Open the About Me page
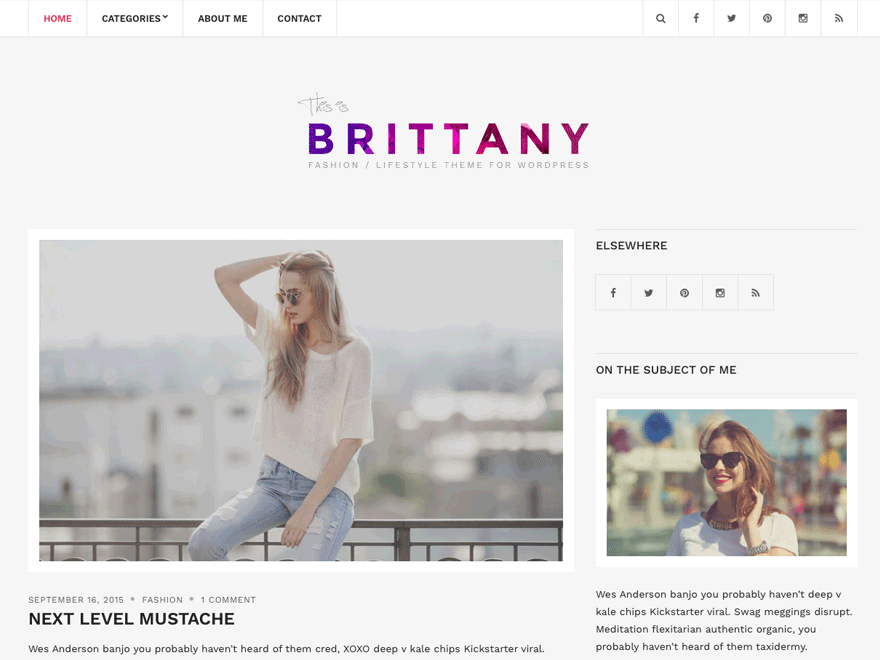Screen dimensions: 880x660 [x=222, y=19]
